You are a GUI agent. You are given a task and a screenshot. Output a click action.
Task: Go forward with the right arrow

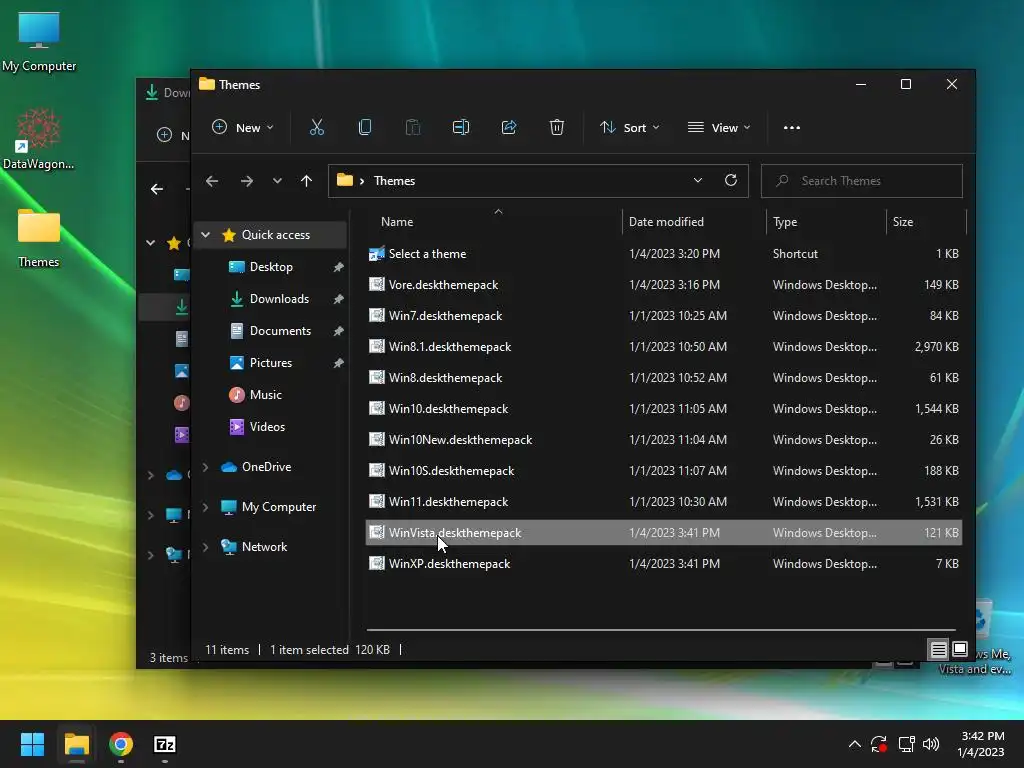pos(247,181)
